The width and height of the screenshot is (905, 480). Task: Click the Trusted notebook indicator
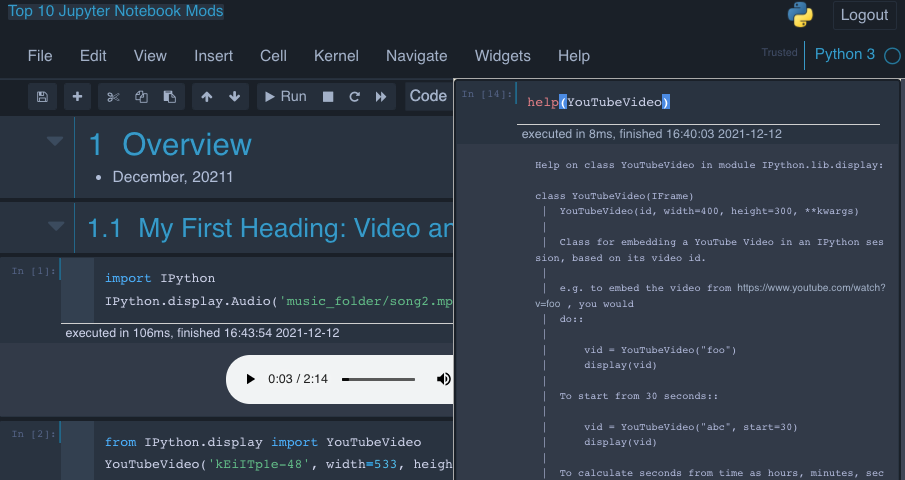(779, 52)
